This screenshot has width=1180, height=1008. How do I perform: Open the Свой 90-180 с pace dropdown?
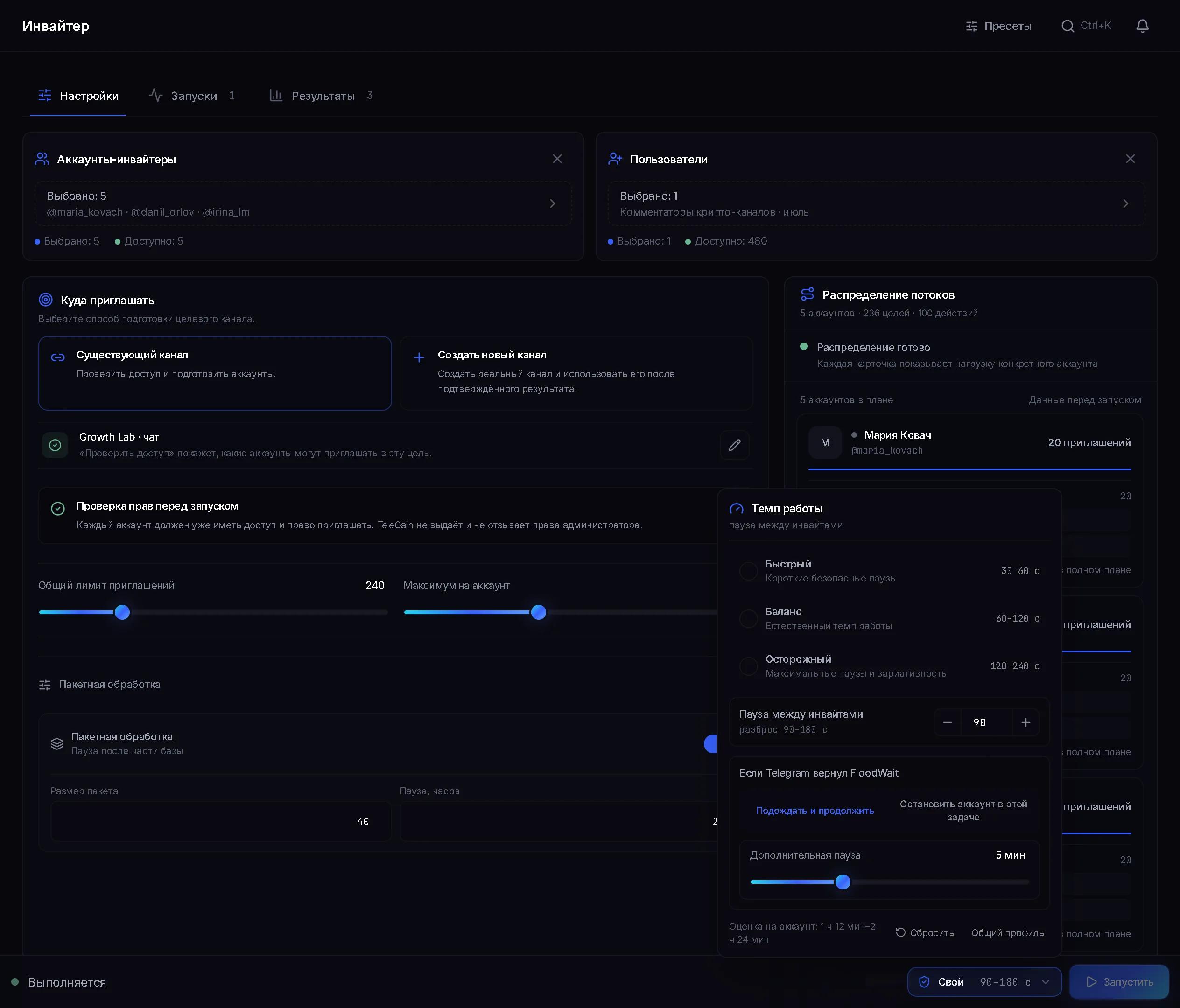984,982
